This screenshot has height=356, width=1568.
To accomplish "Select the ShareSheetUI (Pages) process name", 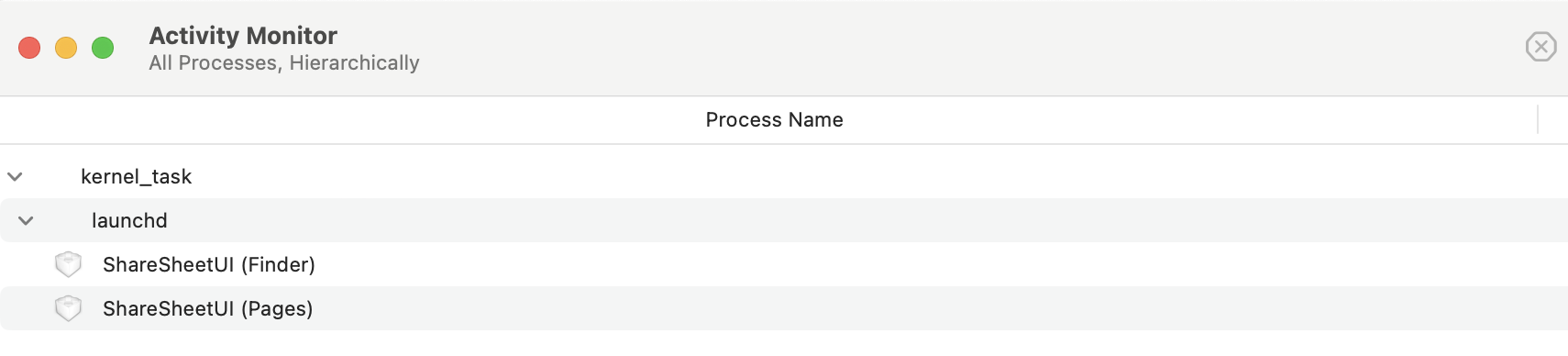I will pos(208,308).
